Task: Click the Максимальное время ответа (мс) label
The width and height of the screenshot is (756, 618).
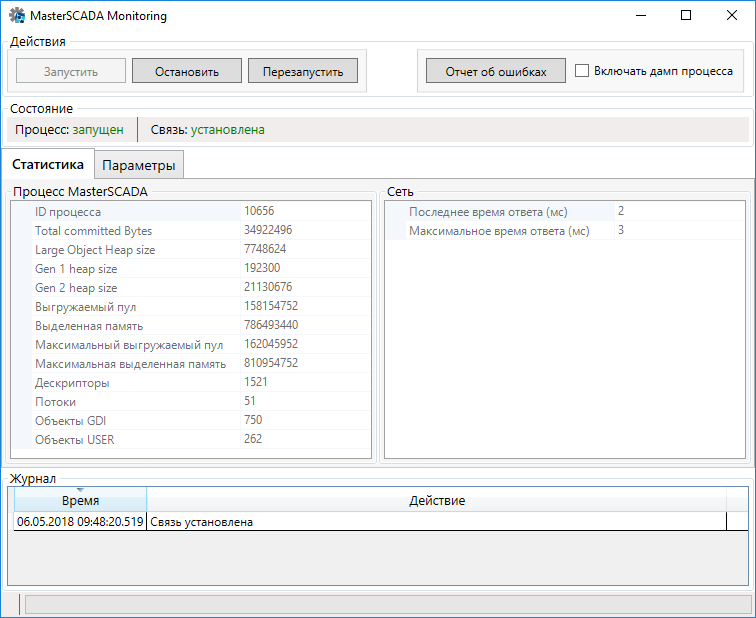Action: click(499, 231)
